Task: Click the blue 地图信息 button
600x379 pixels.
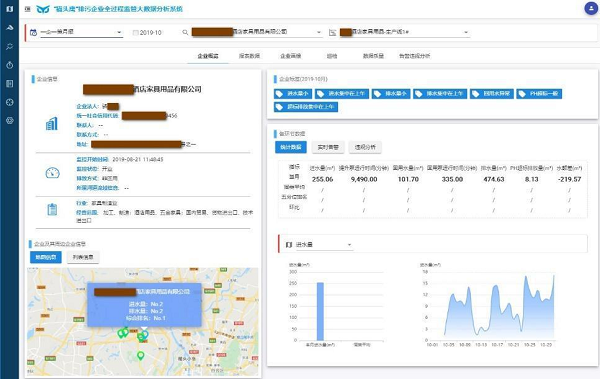Action: tap(46, 257)
